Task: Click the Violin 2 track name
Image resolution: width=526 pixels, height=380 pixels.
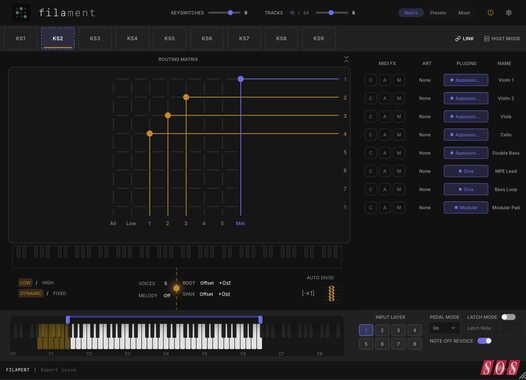Action: coord(506,98)
